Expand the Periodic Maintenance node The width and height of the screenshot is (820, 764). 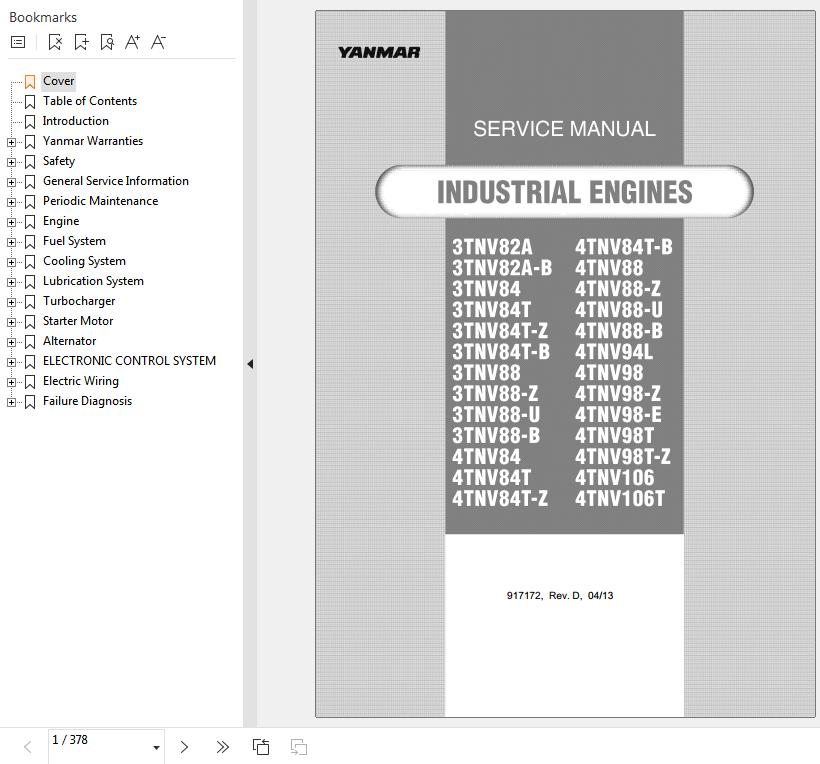(11, 202)
